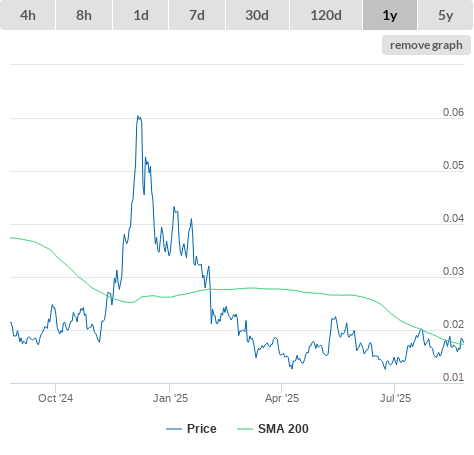The width and height of the screenshot is (474, 455).
Task: Click the Oct '24 axis label
Action: 55,398
